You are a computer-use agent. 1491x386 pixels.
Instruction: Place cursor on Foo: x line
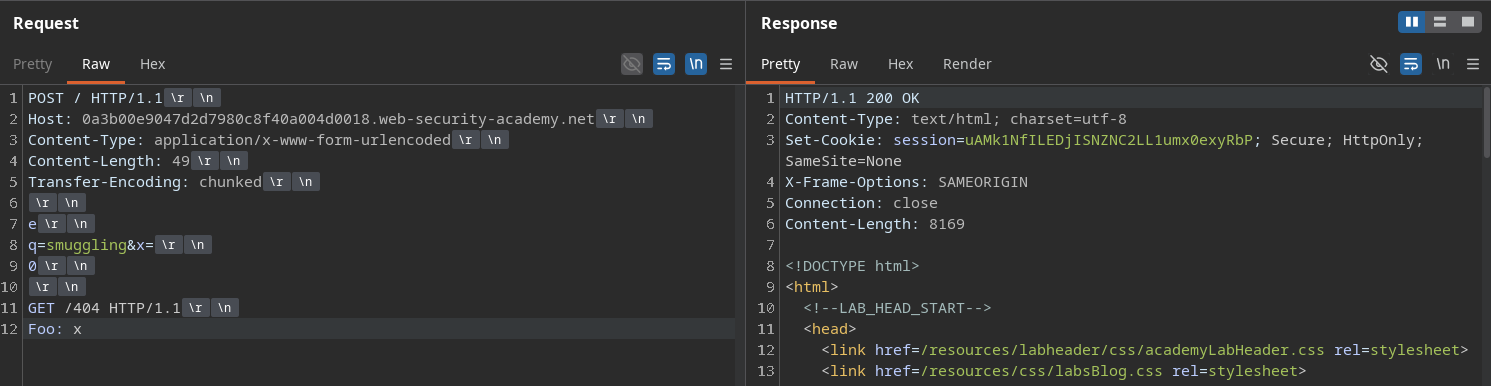point(55,329)
